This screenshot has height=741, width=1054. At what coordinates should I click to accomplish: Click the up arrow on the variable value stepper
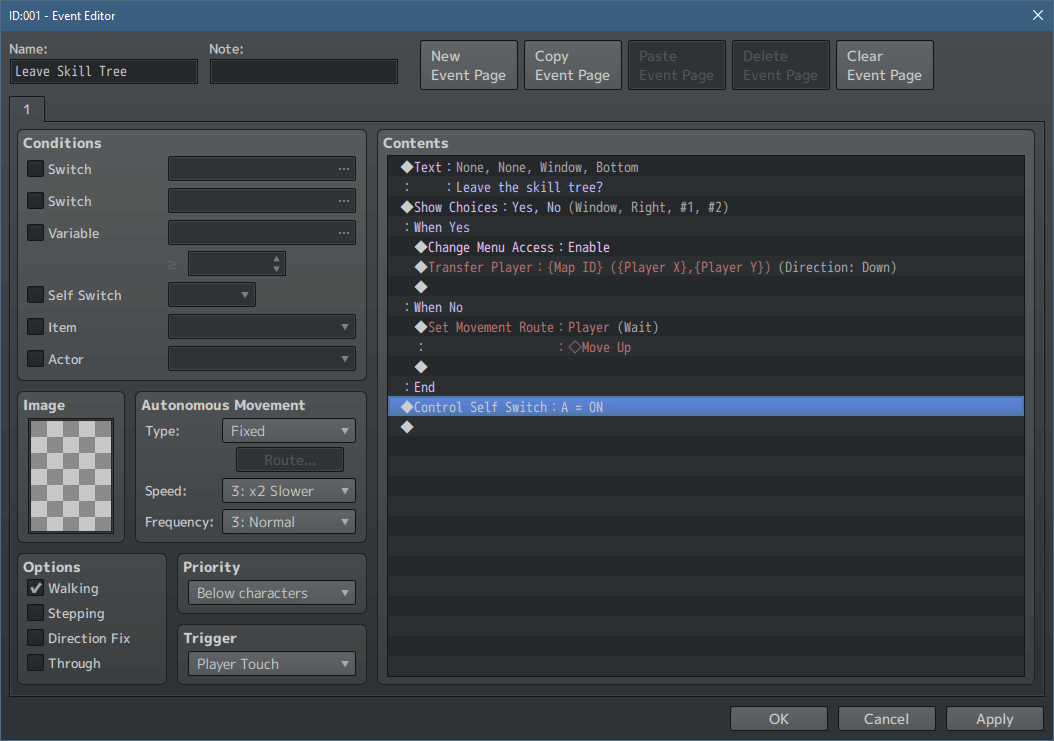pyautogui.click(x=275, y=258)
